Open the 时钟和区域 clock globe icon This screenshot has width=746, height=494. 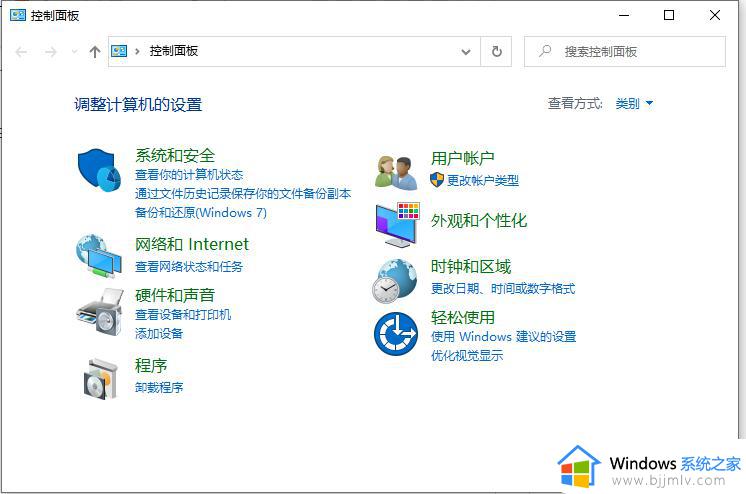tap(394, 281)
